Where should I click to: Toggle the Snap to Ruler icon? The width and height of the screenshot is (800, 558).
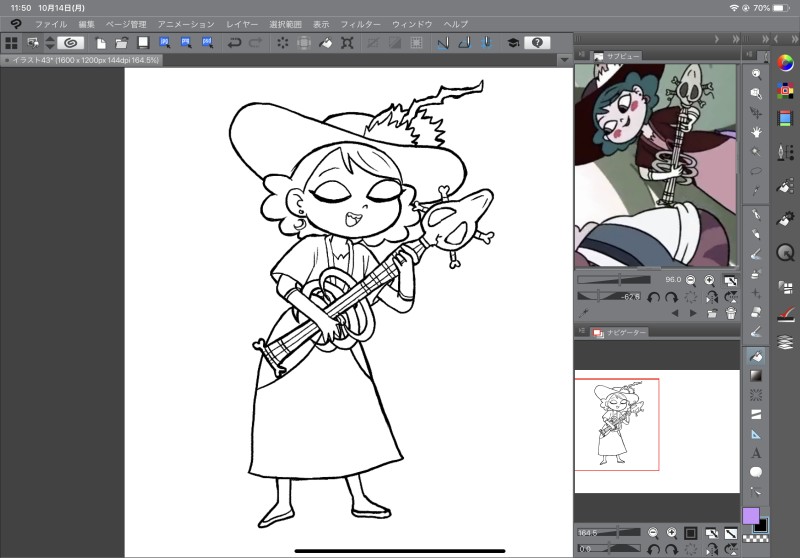[x=443, y=43]
